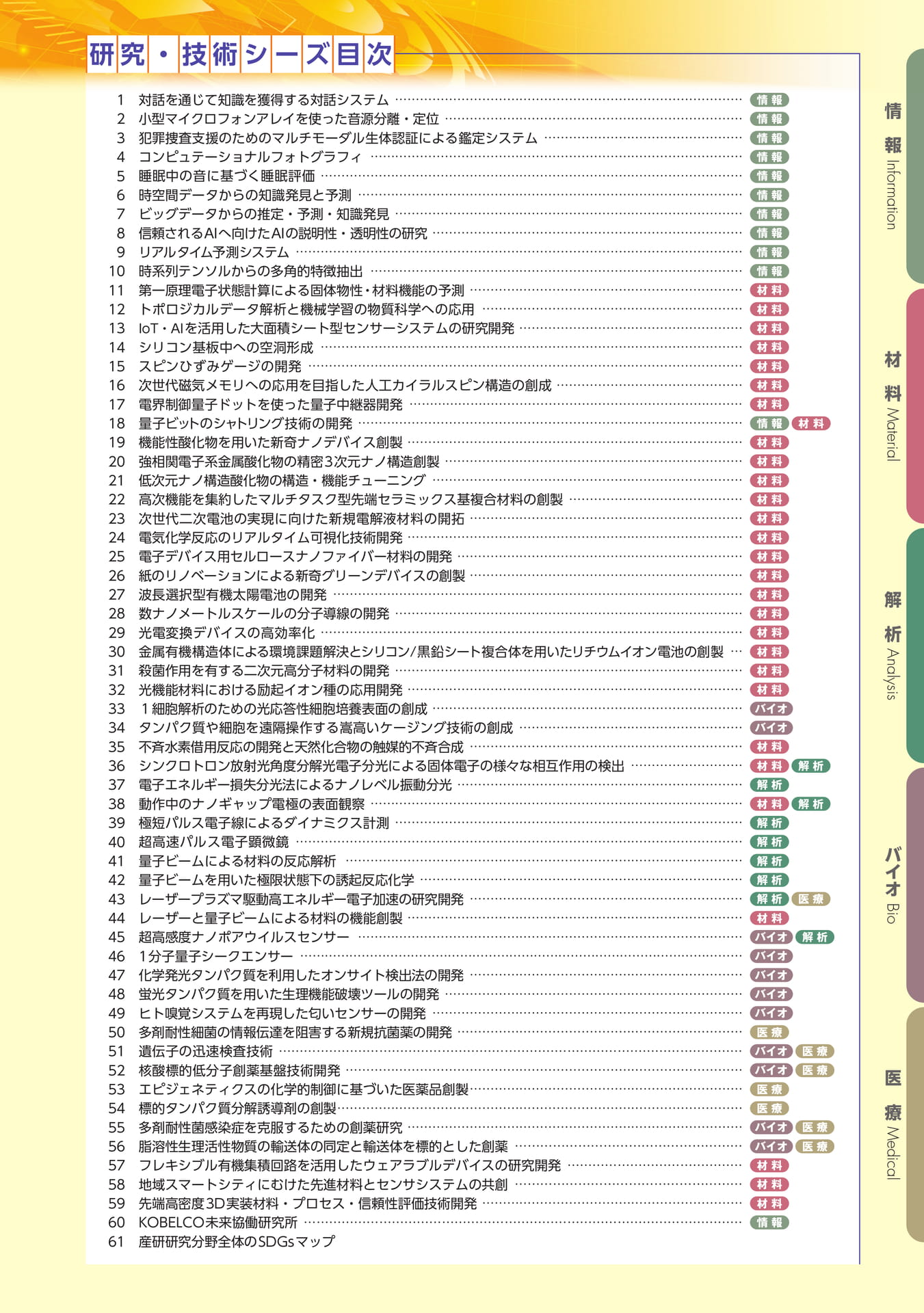Click the 材料 tag on entry 36

coord(769,767)
